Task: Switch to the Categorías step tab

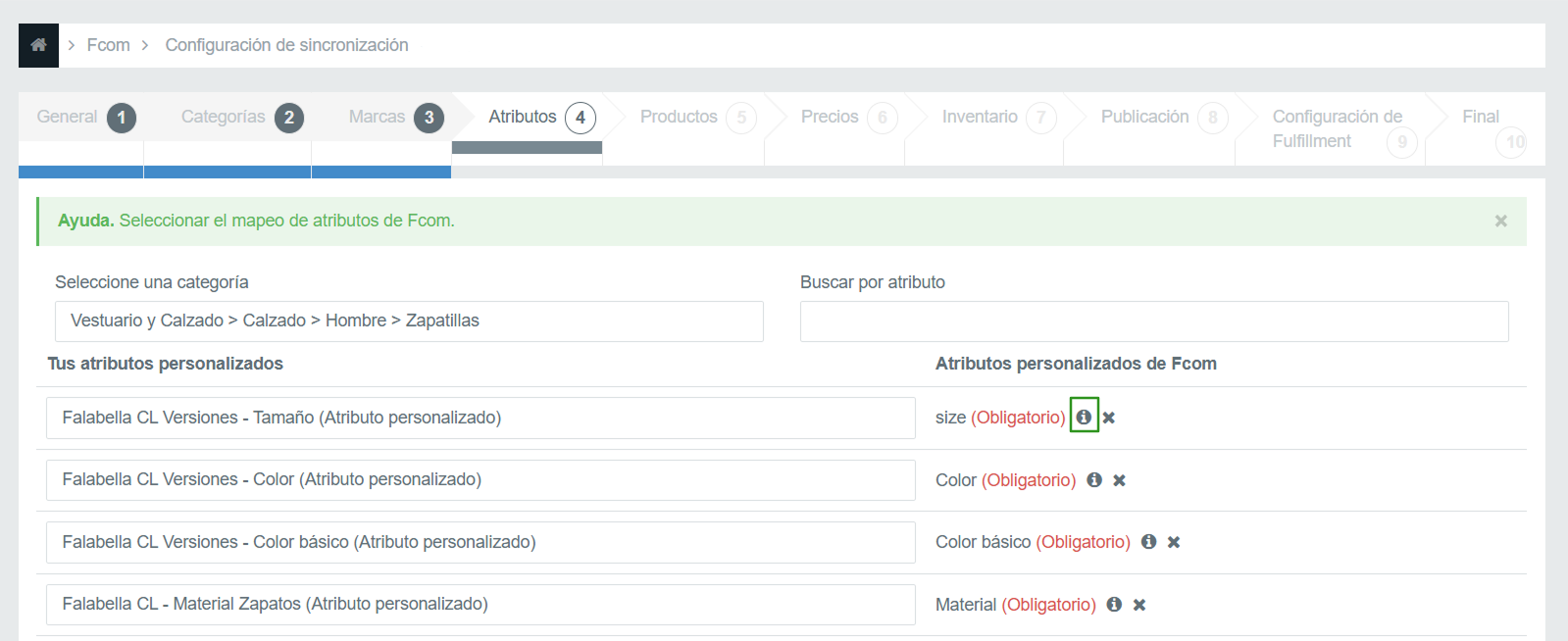Action: point(240,118)
